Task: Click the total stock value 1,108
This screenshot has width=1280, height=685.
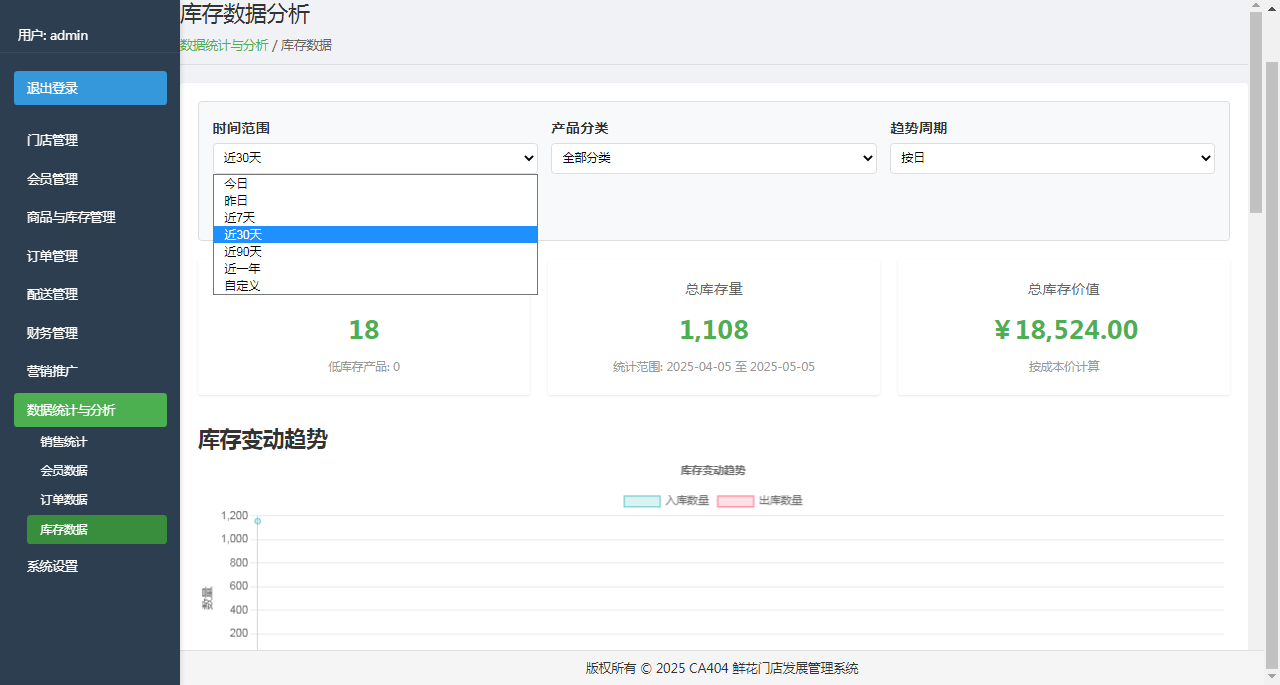Action: pyautogui.click(x=714, y=330)
